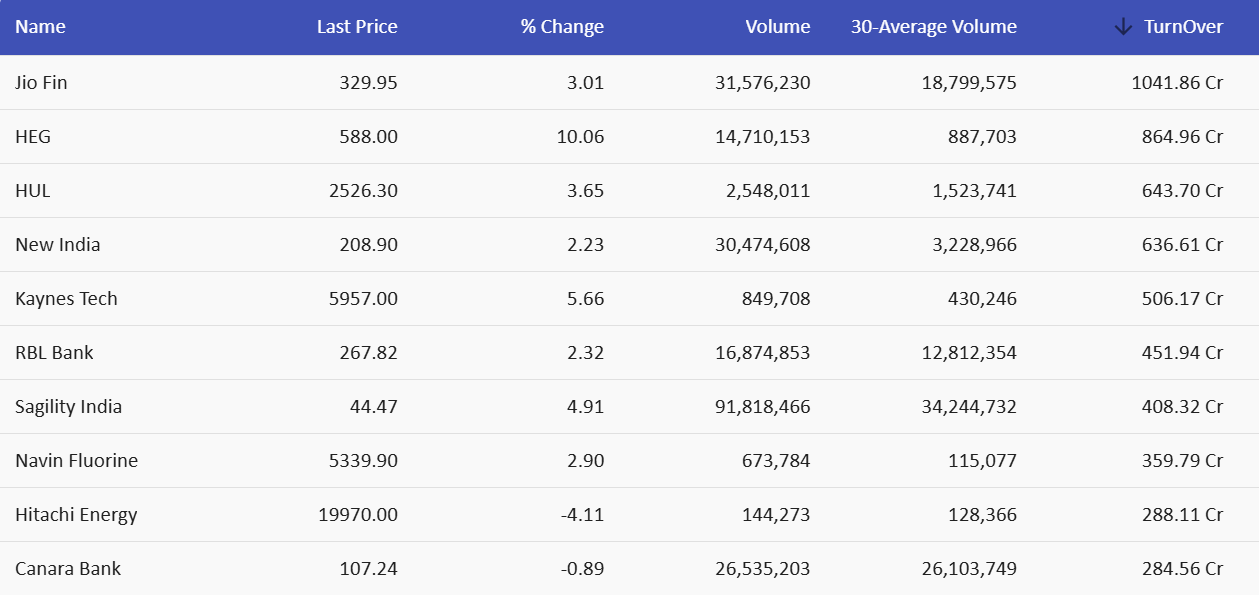Open Kaynes Tech stock entry
1259x595 pixels.
(66, 298)
